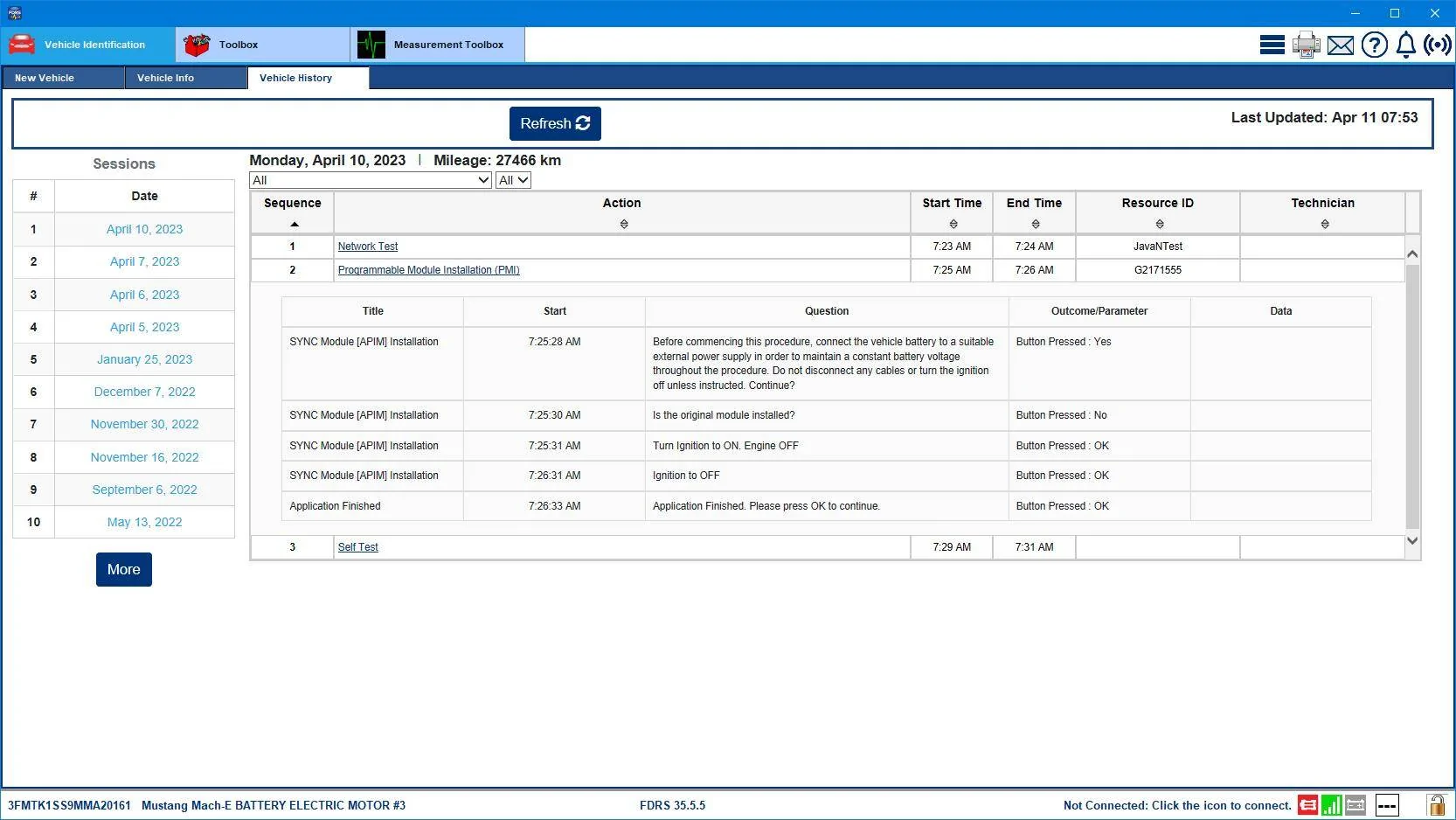
Task: Select the May 13, 2022 session
Action: pos(144,522)
